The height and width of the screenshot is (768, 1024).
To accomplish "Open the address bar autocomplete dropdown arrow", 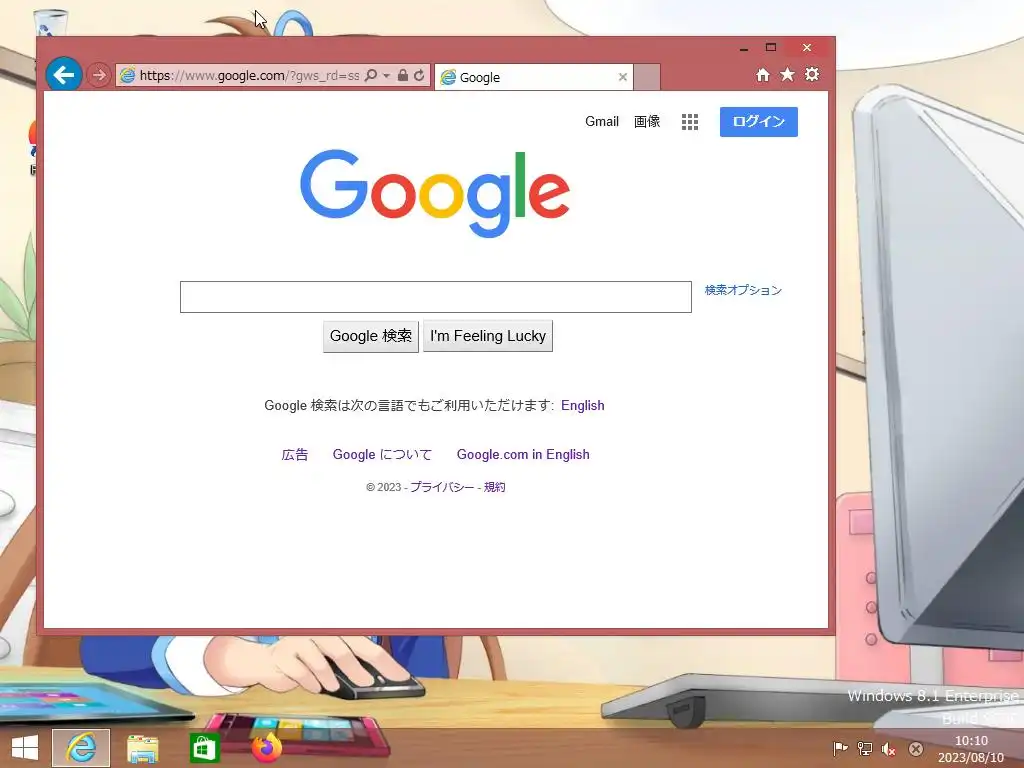I will click(386, 76).
